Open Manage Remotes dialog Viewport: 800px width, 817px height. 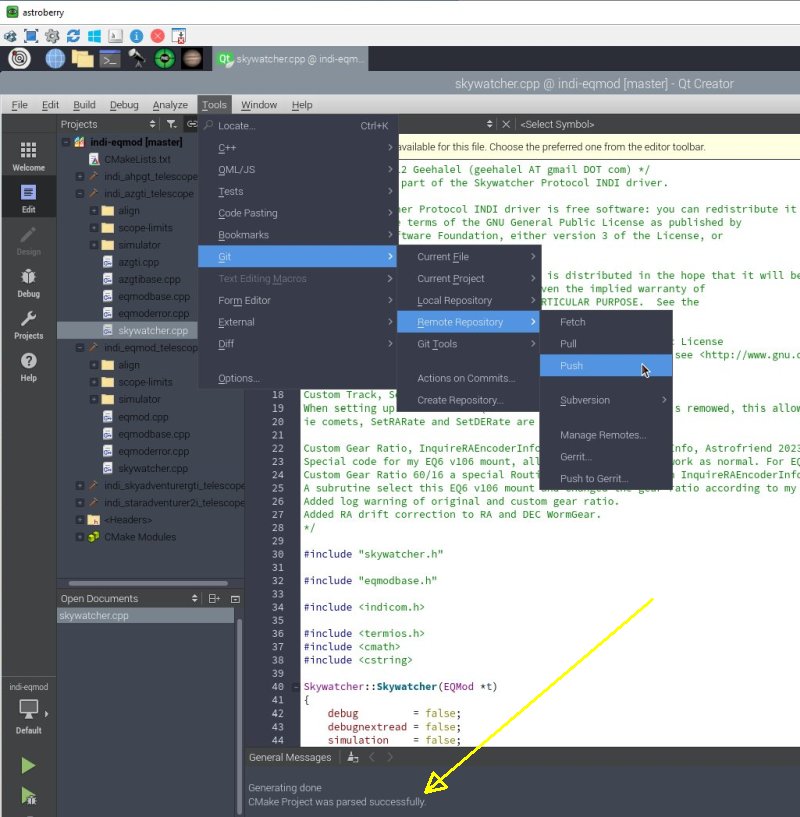[x=606, y=435]
